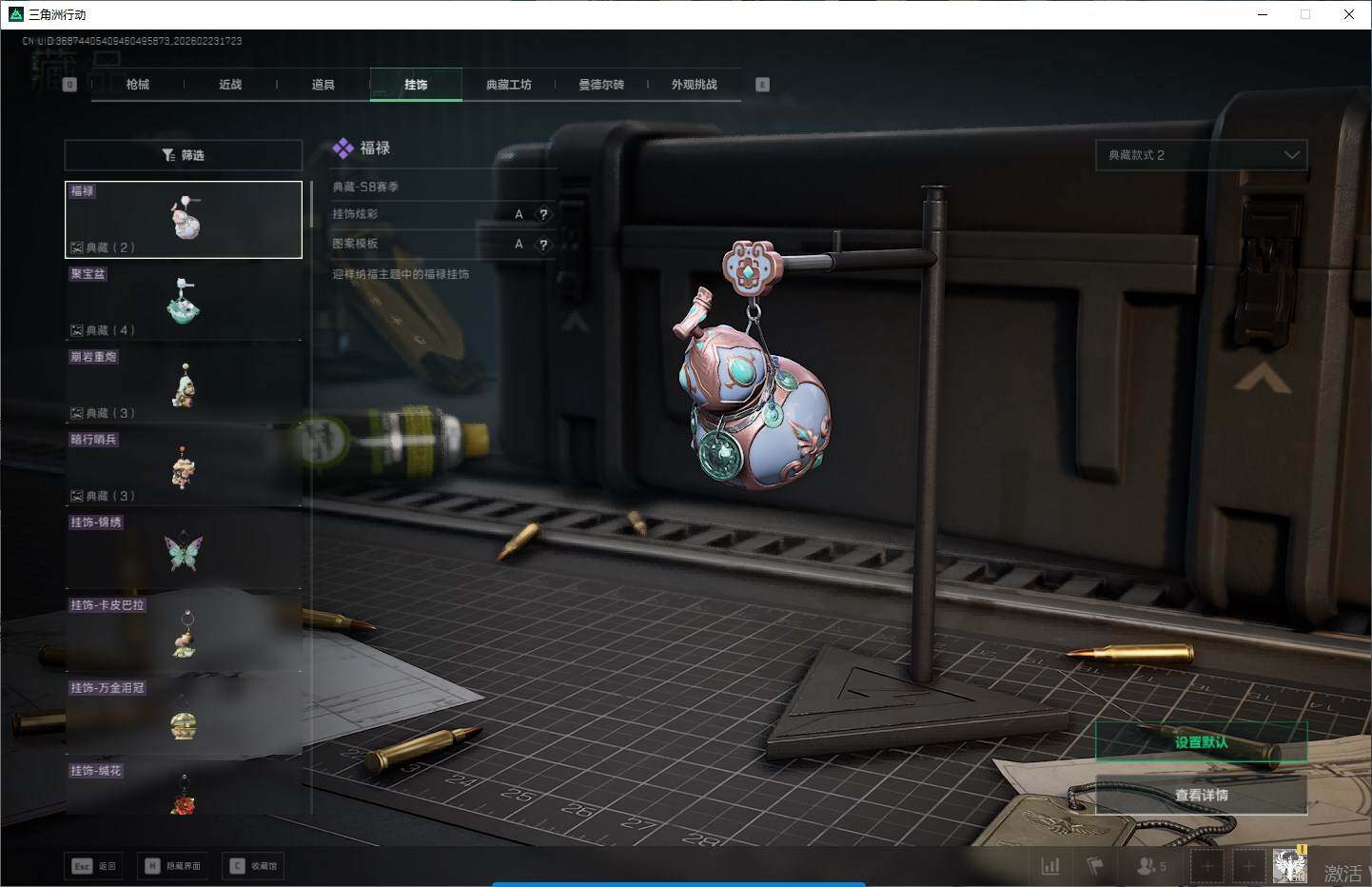Click the H 隐藏界面 hide-UI button
The width and height of the screenshot is (1372, 887).
pos(174,866)
